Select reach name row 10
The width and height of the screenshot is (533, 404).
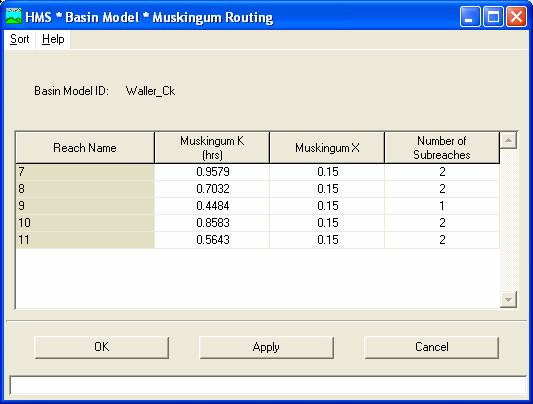(85, 223)
